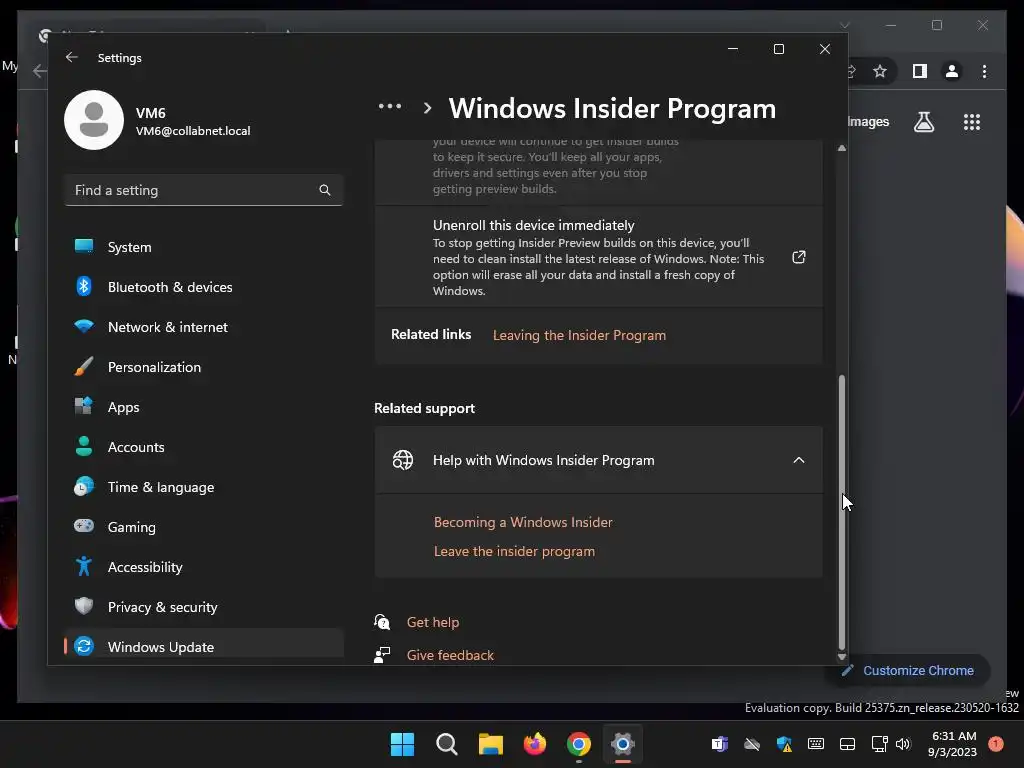
Task: Go back using the Settings back arrow
Action: pos(72,57)
